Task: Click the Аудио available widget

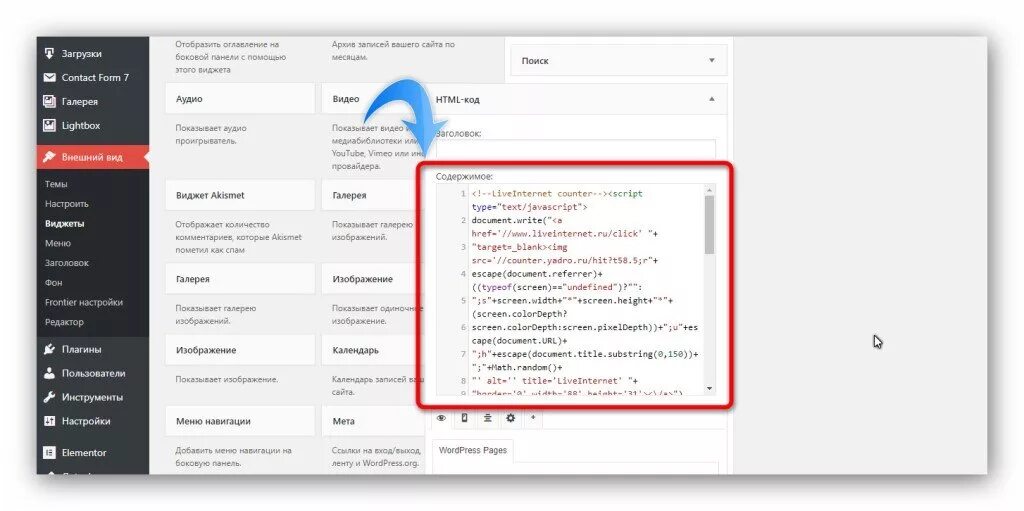Action: (x=240, y=99)
